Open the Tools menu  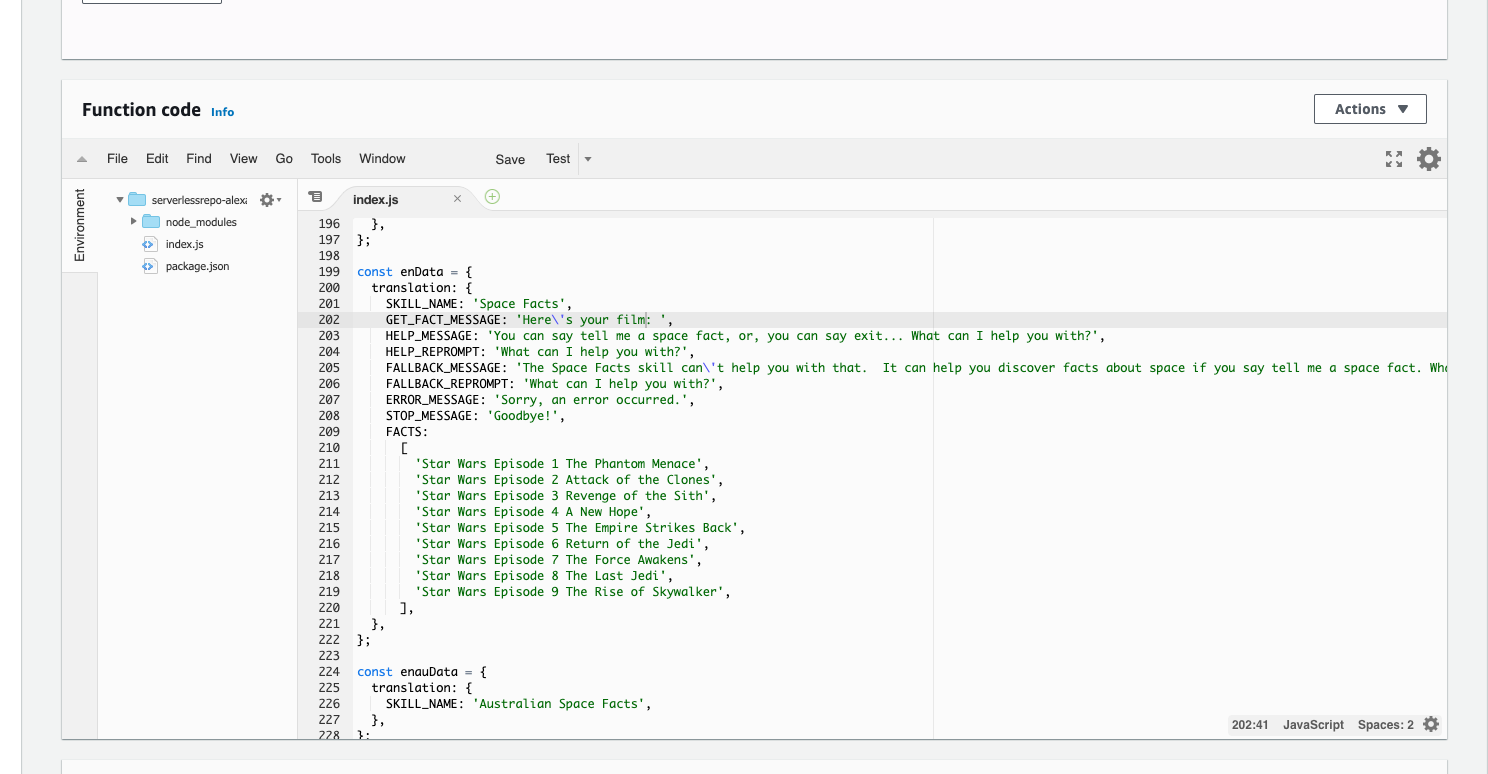pos(326,158)
